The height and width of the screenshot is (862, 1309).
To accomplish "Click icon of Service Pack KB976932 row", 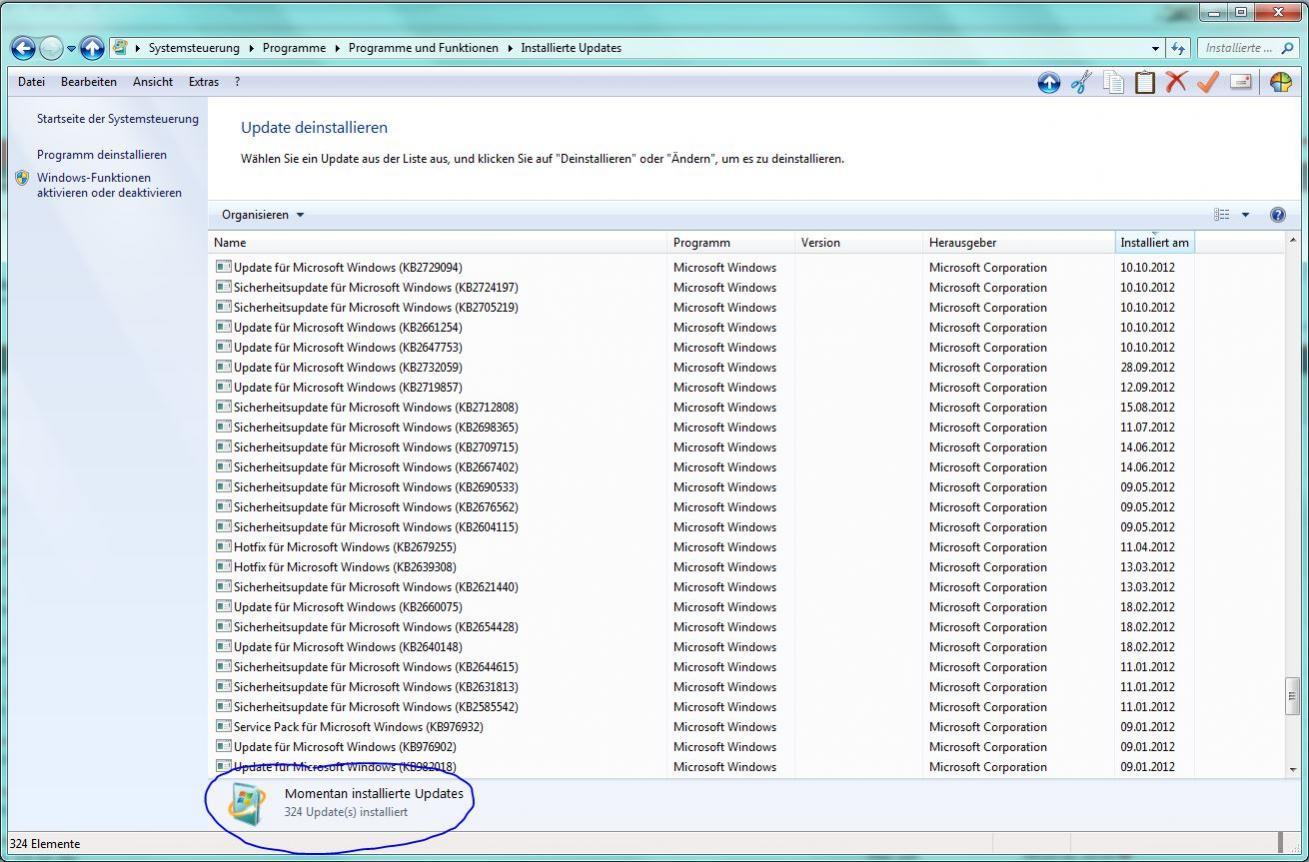I will point(223,727).
